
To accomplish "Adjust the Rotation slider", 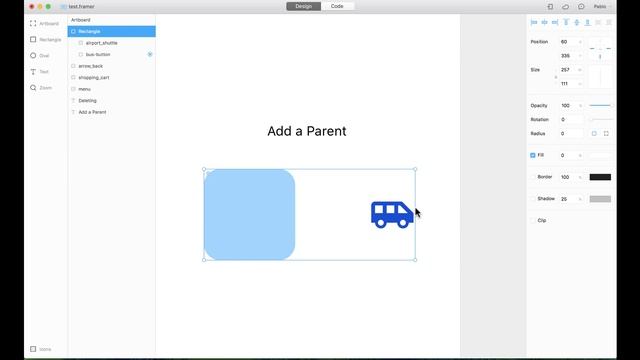I will click(x=600, y=120).
